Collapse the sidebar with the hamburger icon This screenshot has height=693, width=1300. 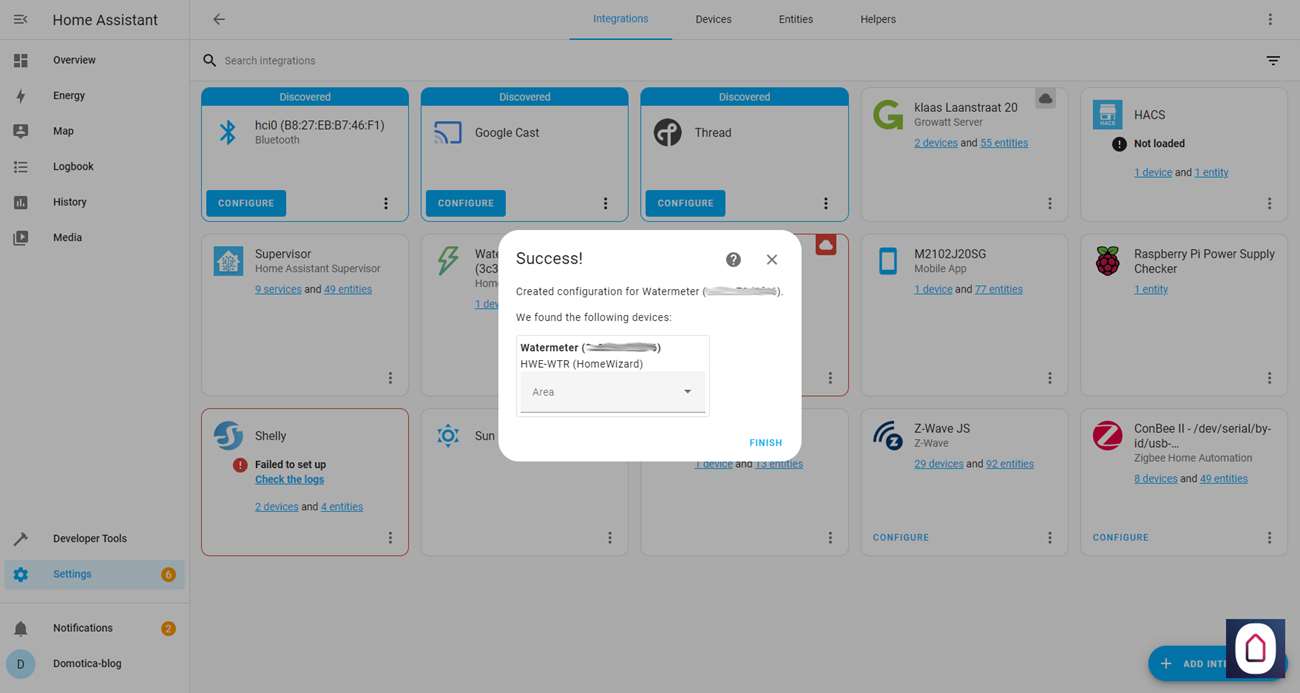click(20, 19)
